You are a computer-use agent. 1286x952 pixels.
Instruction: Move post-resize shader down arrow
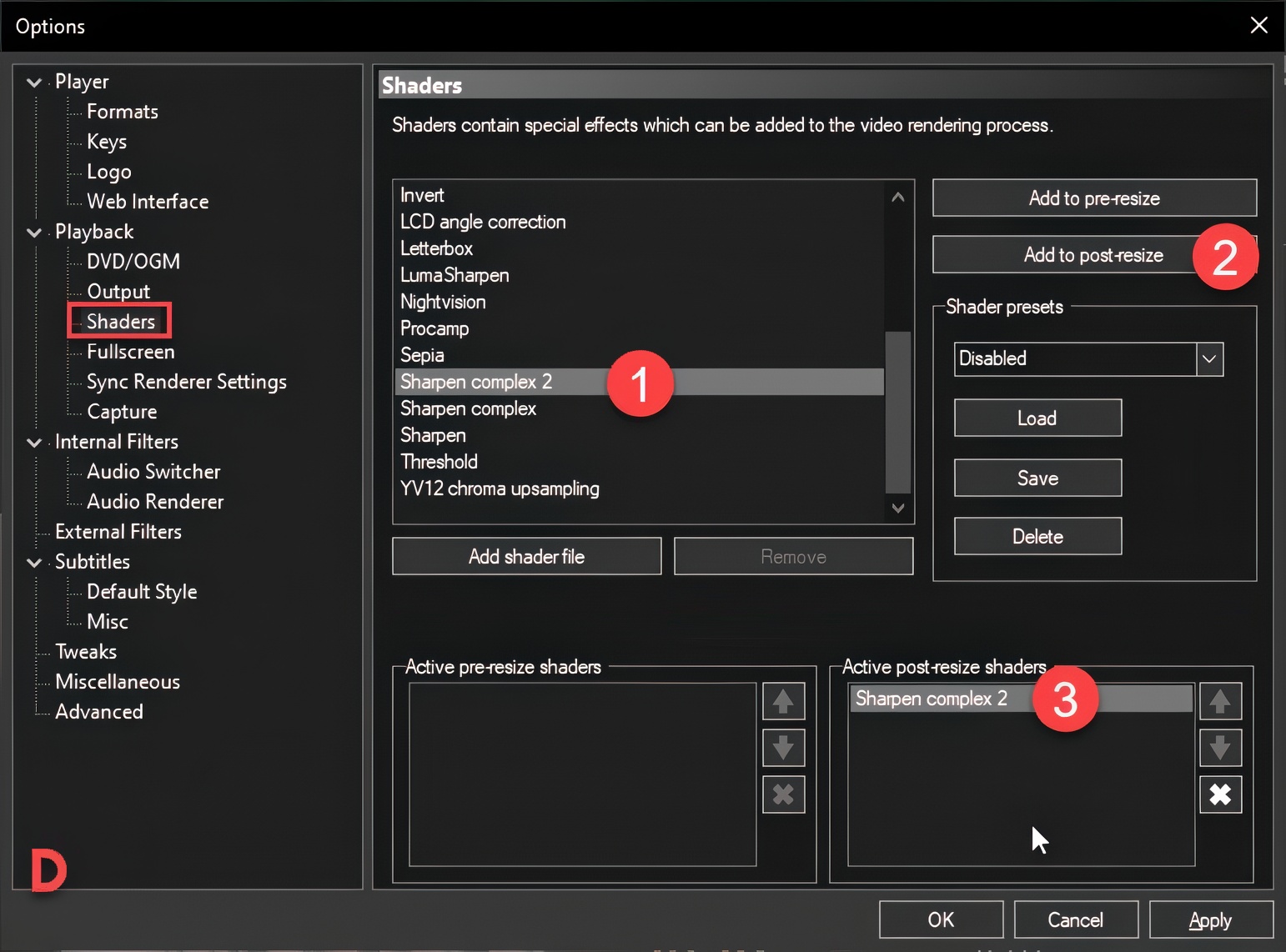point(1220,748)
